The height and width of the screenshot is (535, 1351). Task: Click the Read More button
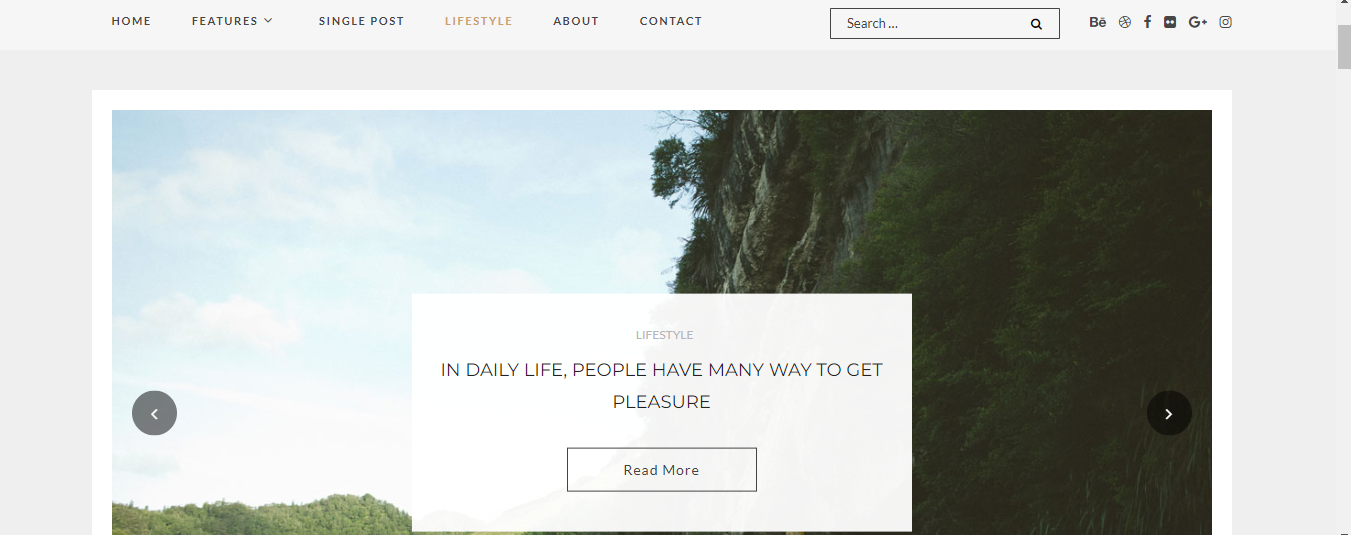(662, 470)
